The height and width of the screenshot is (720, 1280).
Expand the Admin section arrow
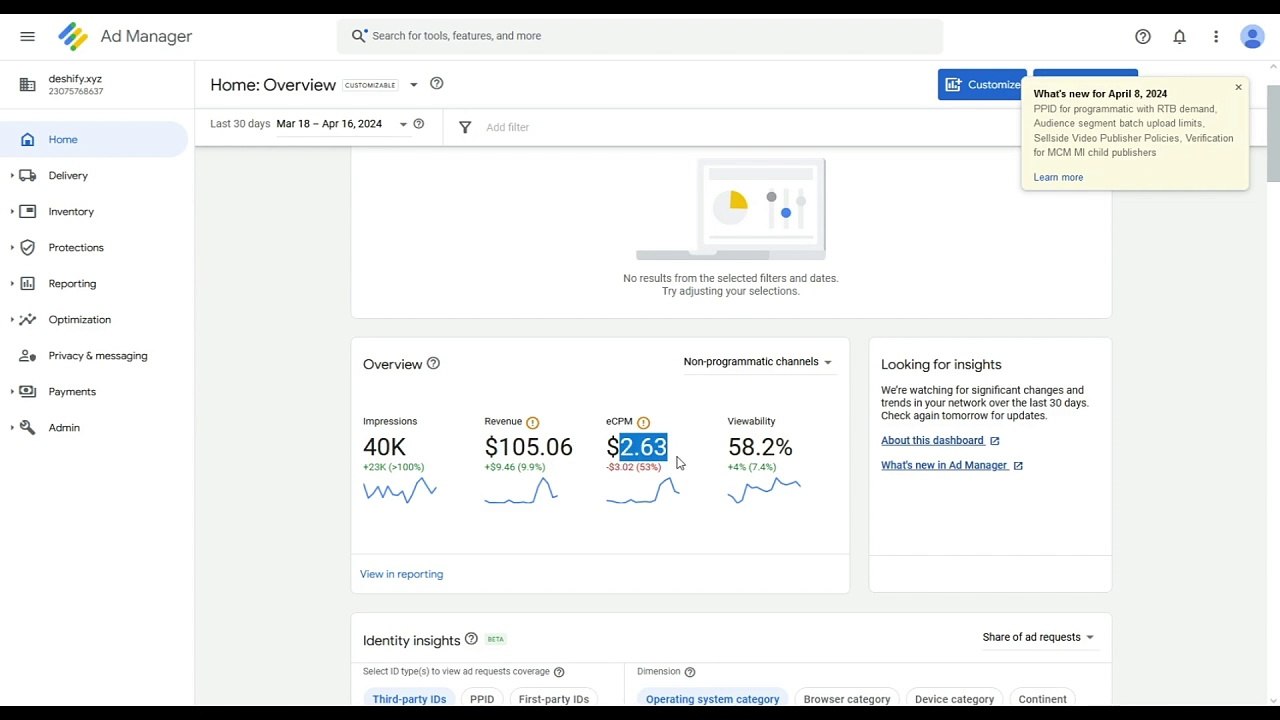(x=12, y=428)
